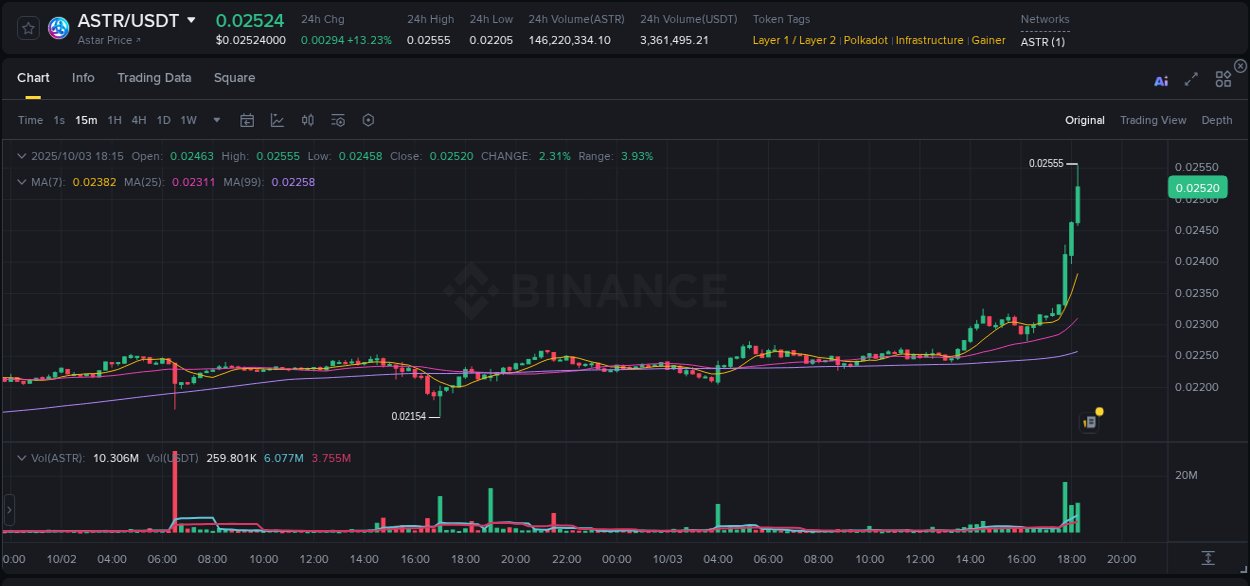The width and height of the screenshot is (1250, 586).
Task: Expand the ASTR/USDT pair selector dropdown
Action: pyautogui.click(x=192, y=20)
